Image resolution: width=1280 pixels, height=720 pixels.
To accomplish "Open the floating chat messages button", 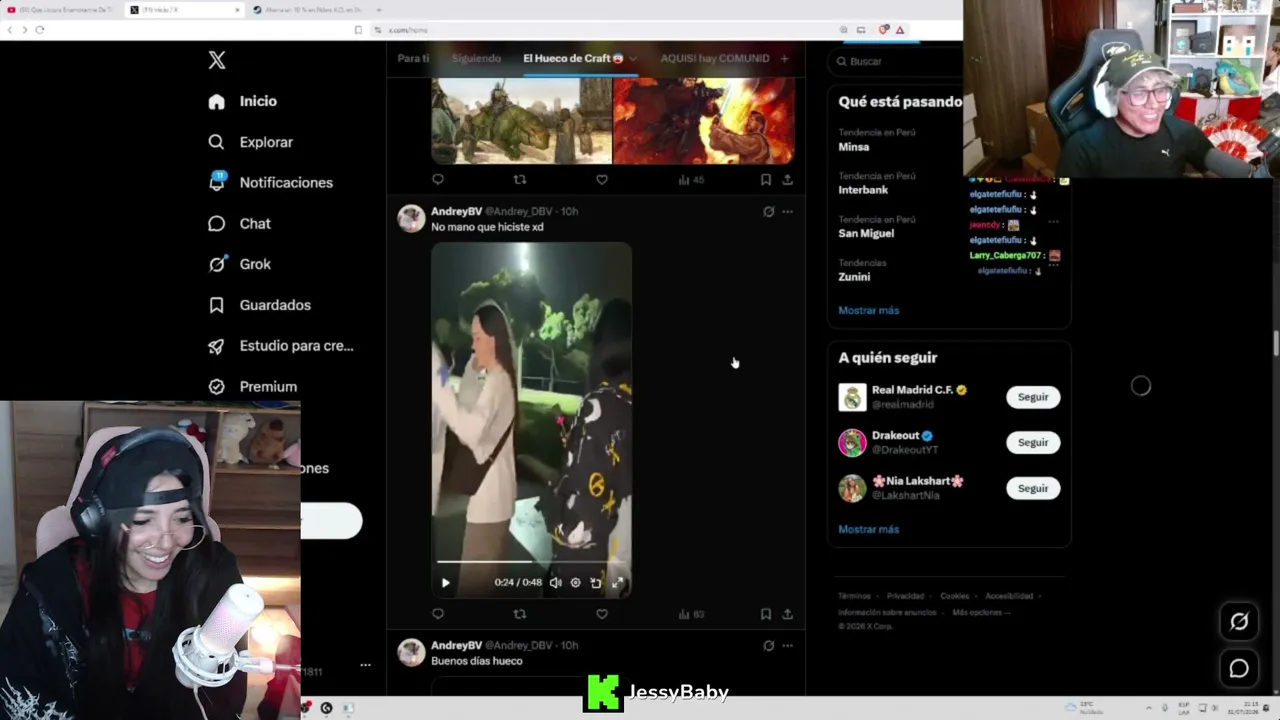I will [x=1239, y=669].
